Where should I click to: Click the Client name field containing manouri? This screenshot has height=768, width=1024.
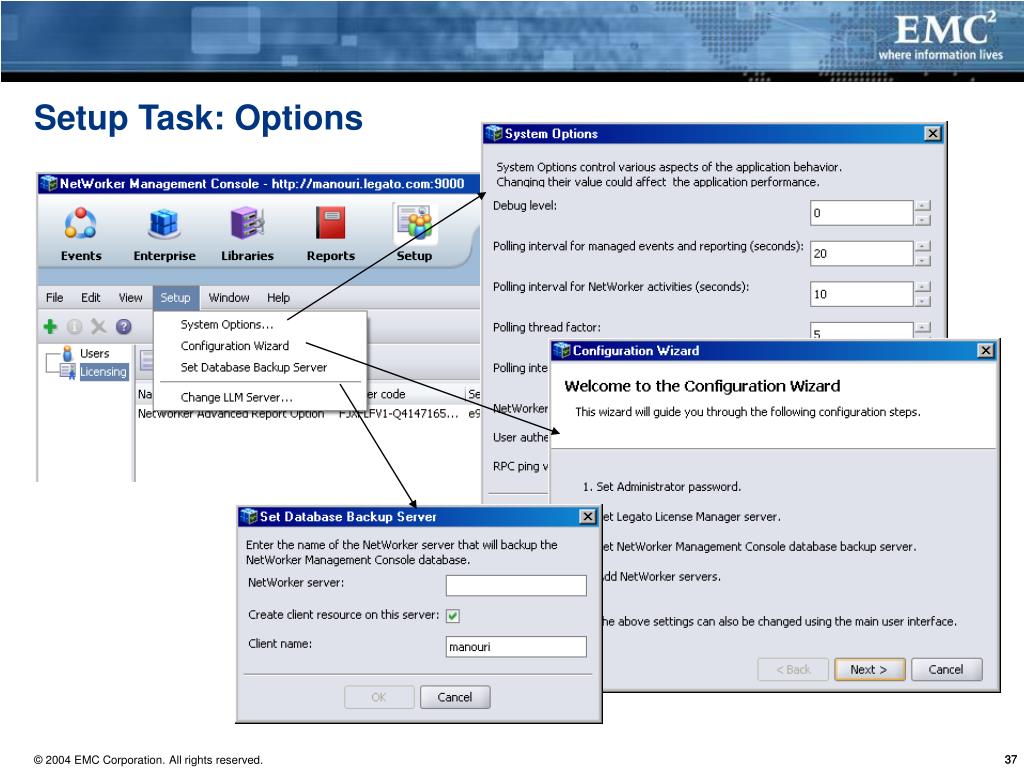[x=516, y=647]
